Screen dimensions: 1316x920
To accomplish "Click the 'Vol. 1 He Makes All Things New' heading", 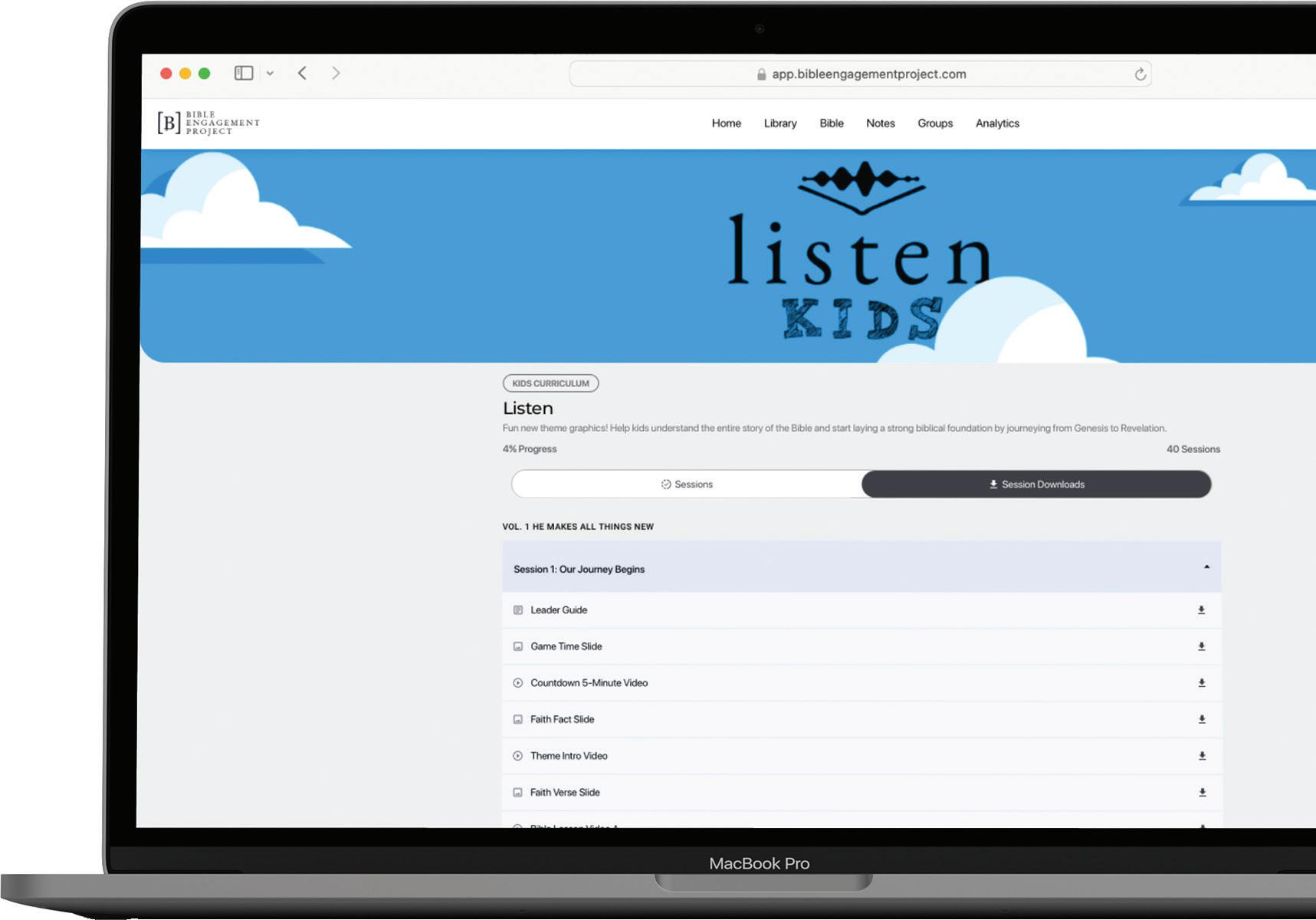I will point(578,527).
